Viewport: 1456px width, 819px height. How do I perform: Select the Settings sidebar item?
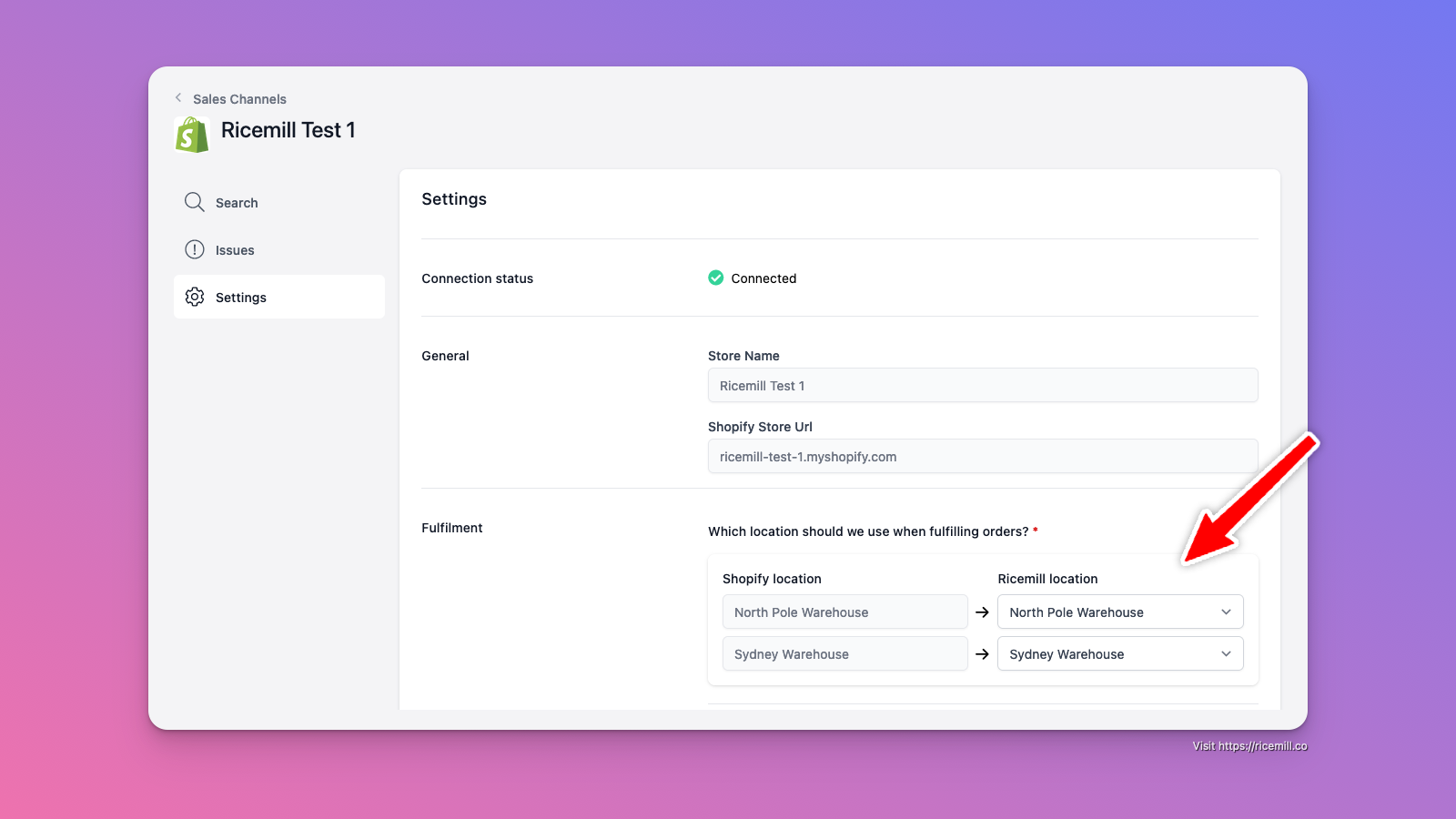coord(279,297)
